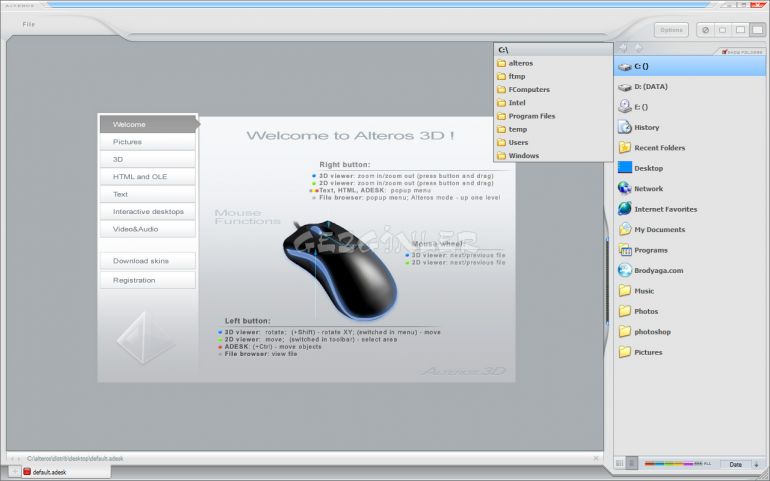This screenshot has width=770, height=481.
Task: Open the Desktop location
Action: 689,169
